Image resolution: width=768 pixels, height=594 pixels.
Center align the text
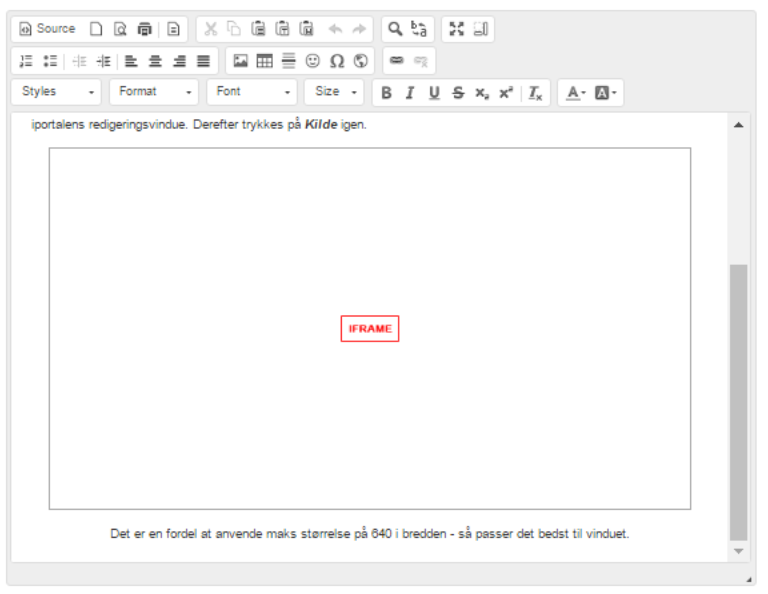pos(155,61)
